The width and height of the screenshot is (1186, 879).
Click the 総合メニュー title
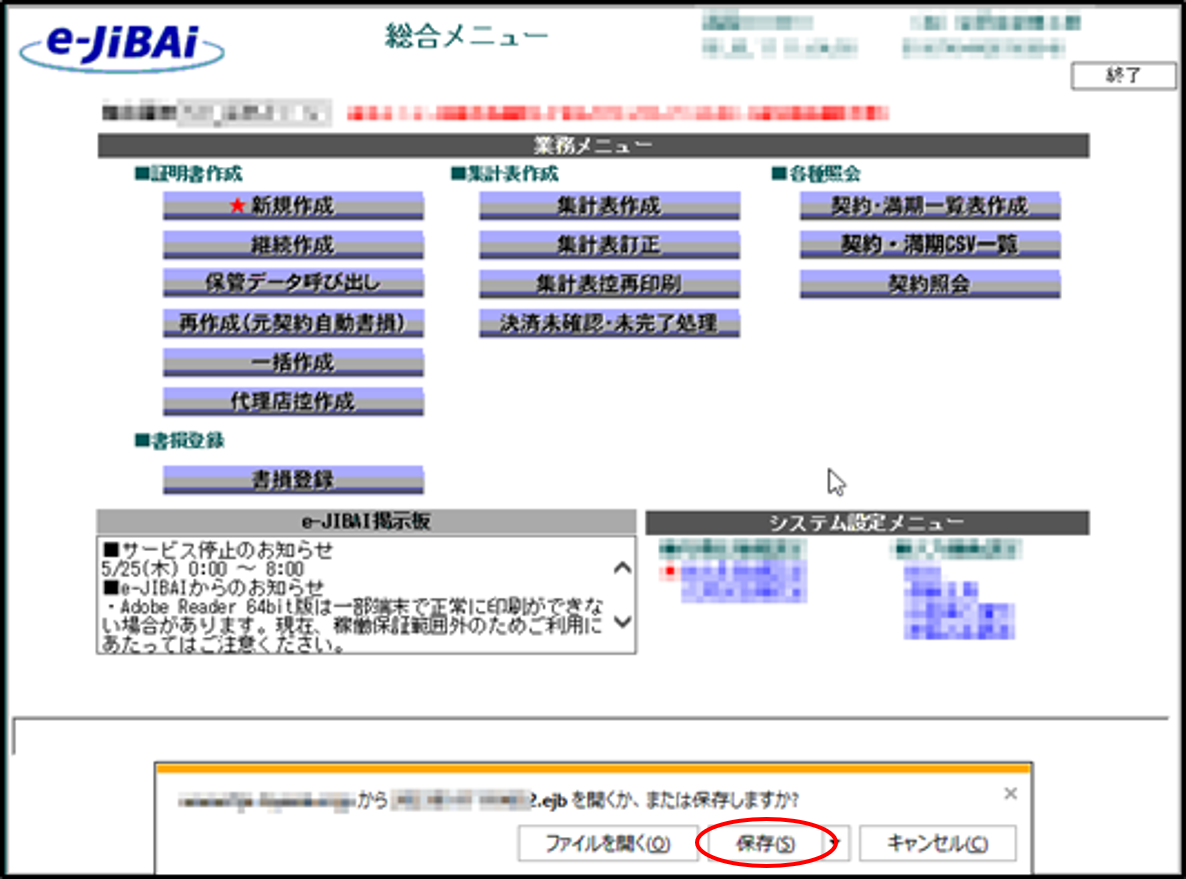[466, 36]
